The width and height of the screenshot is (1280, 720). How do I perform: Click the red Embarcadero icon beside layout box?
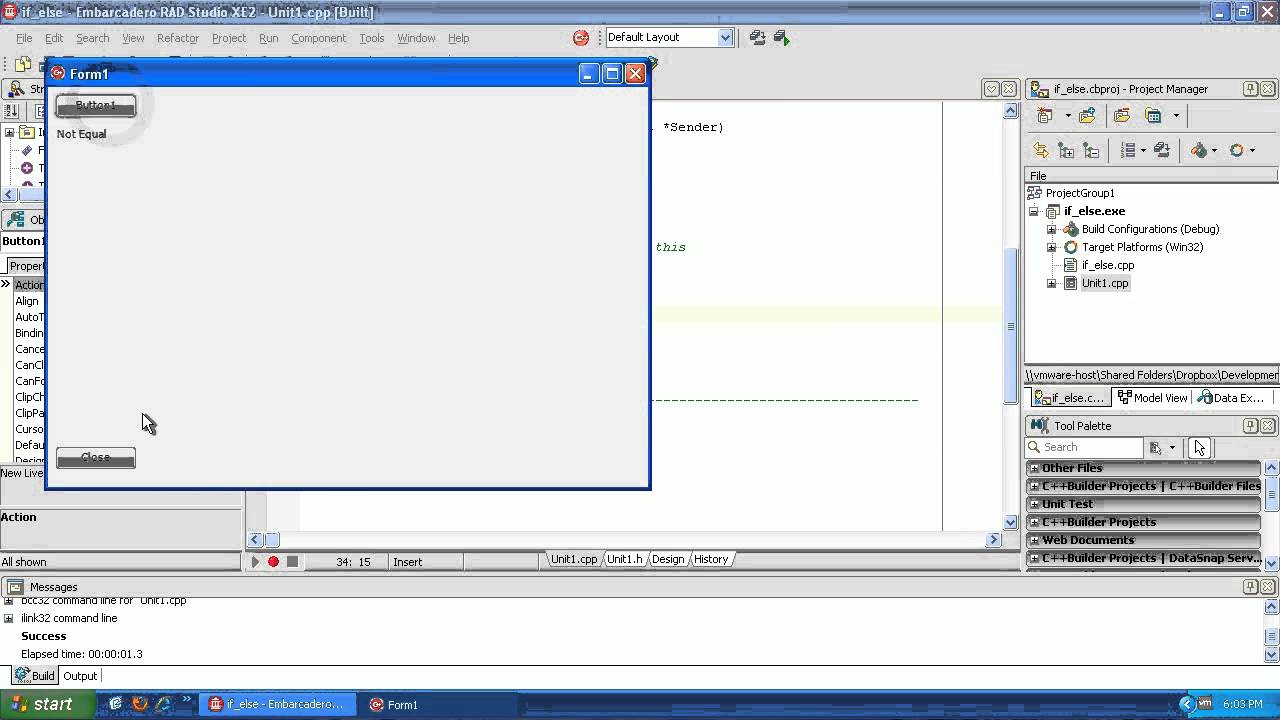click(581, 38)
